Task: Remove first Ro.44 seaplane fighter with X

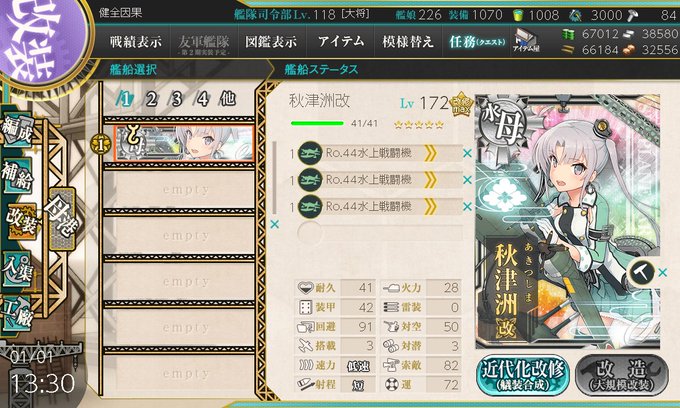Action: (467, 153)
